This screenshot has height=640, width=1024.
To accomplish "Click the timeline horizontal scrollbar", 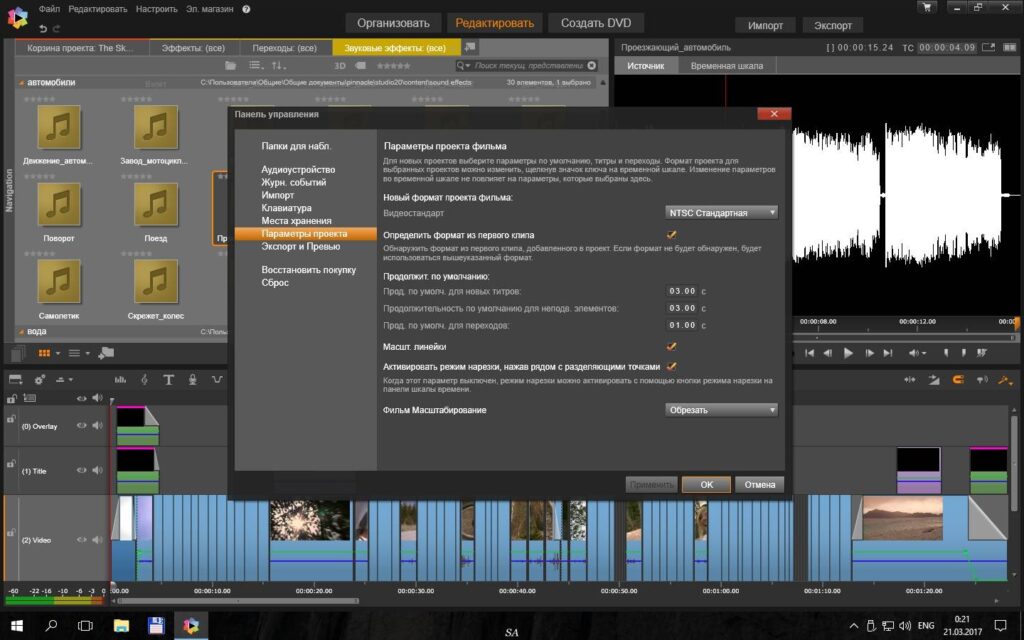I will (238, 601).
